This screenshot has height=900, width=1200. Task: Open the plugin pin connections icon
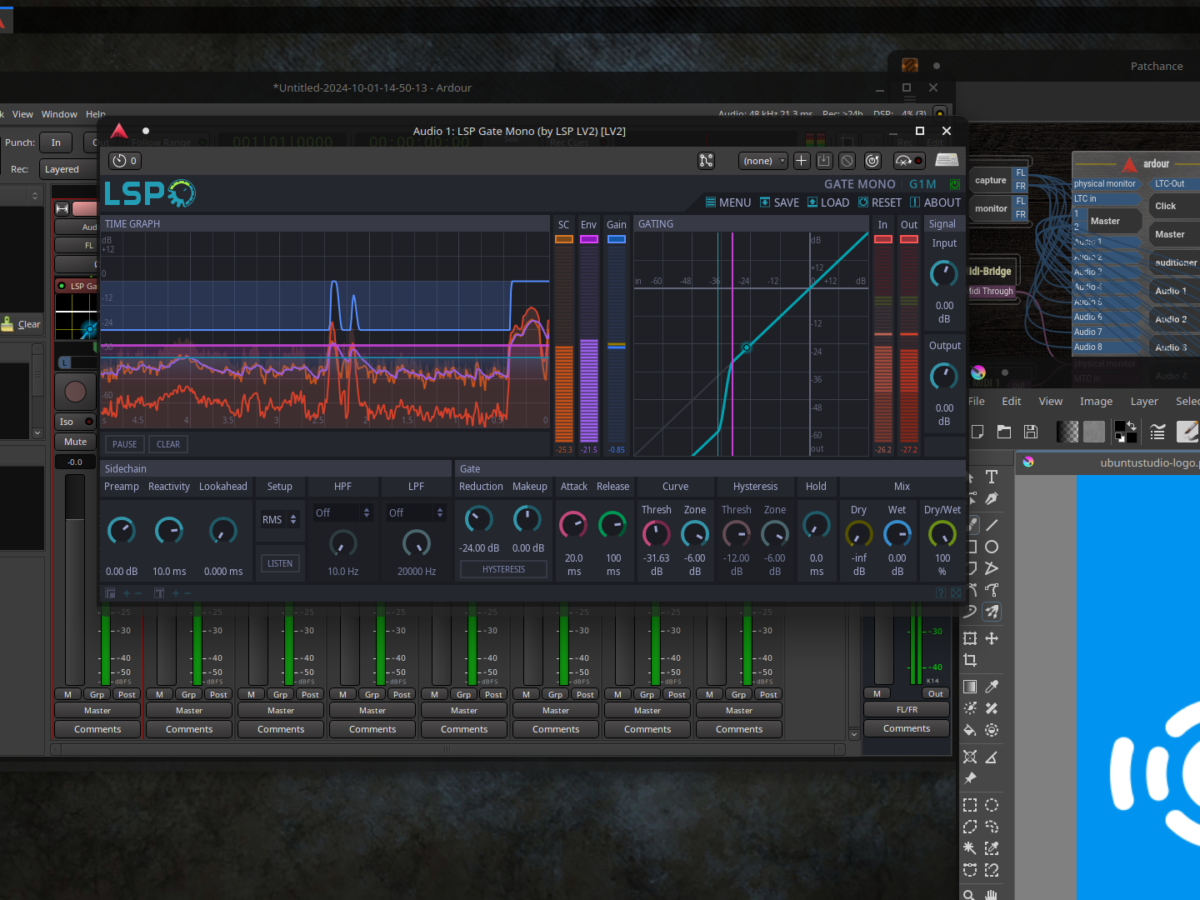[706, 161]
